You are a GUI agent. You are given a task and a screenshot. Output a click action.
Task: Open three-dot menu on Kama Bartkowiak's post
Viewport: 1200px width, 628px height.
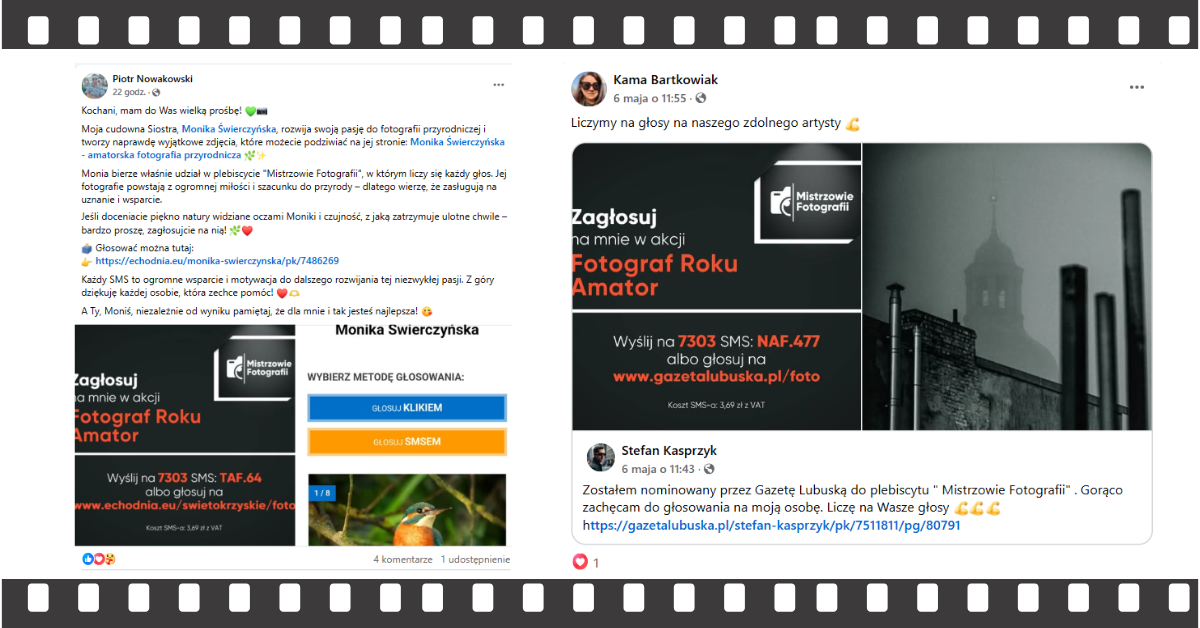1137,88
